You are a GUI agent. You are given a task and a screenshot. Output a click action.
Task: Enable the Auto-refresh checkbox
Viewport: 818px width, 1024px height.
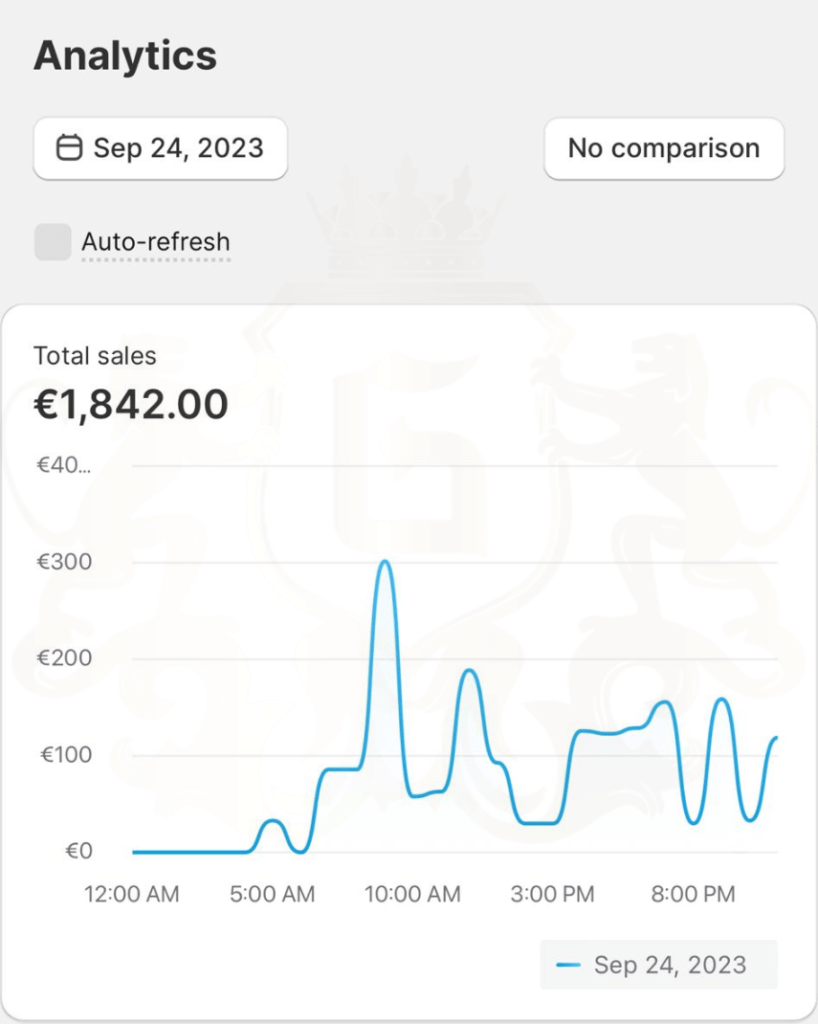pyautogui.click(x=53, y=242)
